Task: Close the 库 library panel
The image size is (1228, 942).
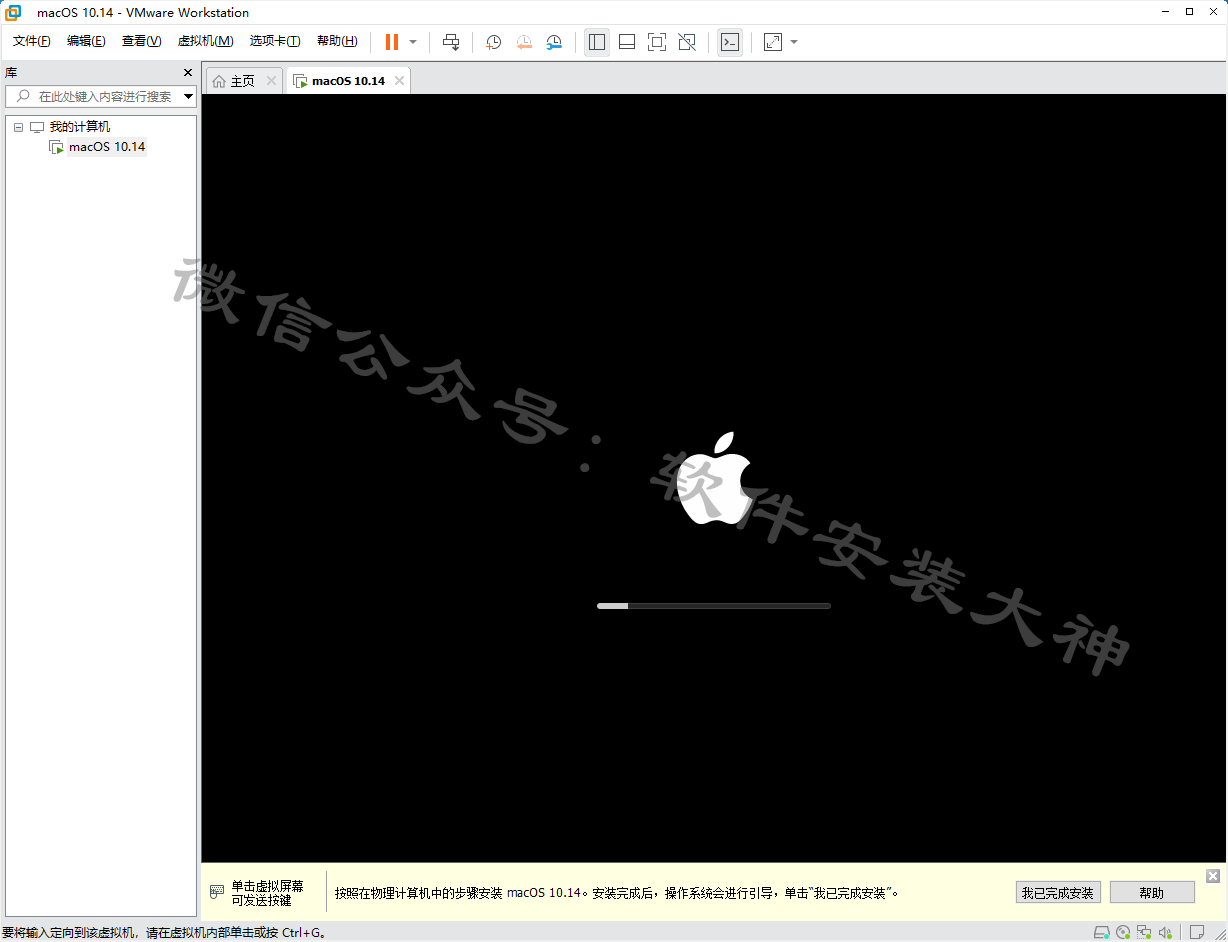Action: click(187, 73)
